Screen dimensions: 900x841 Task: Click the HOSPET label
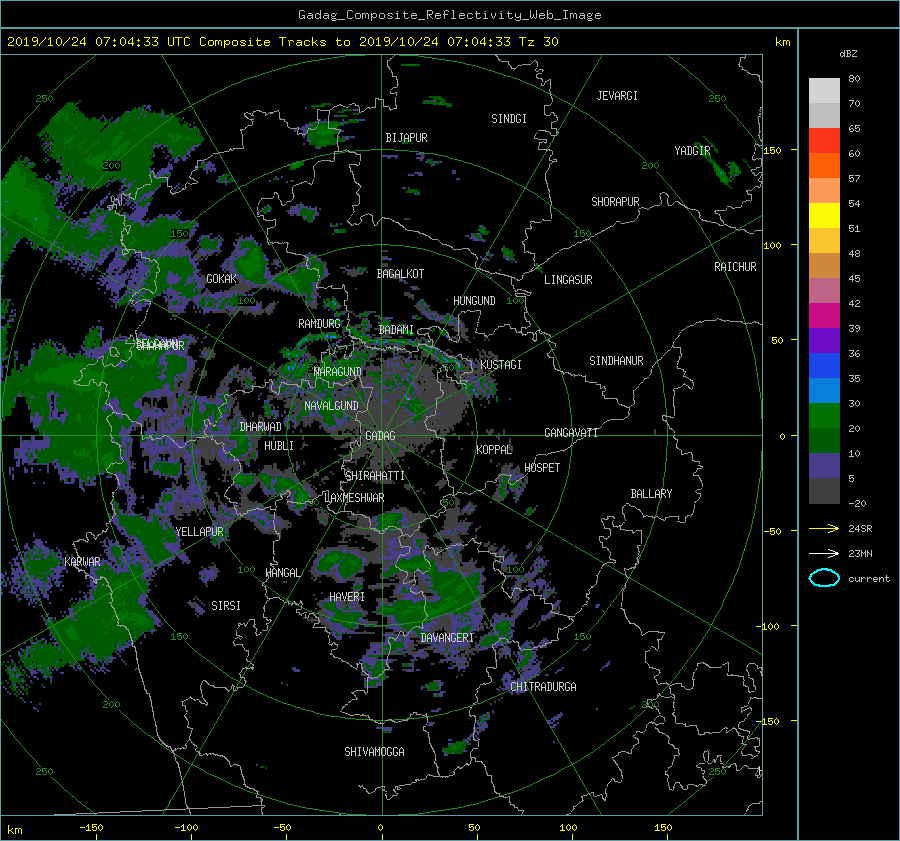[542, 468]
